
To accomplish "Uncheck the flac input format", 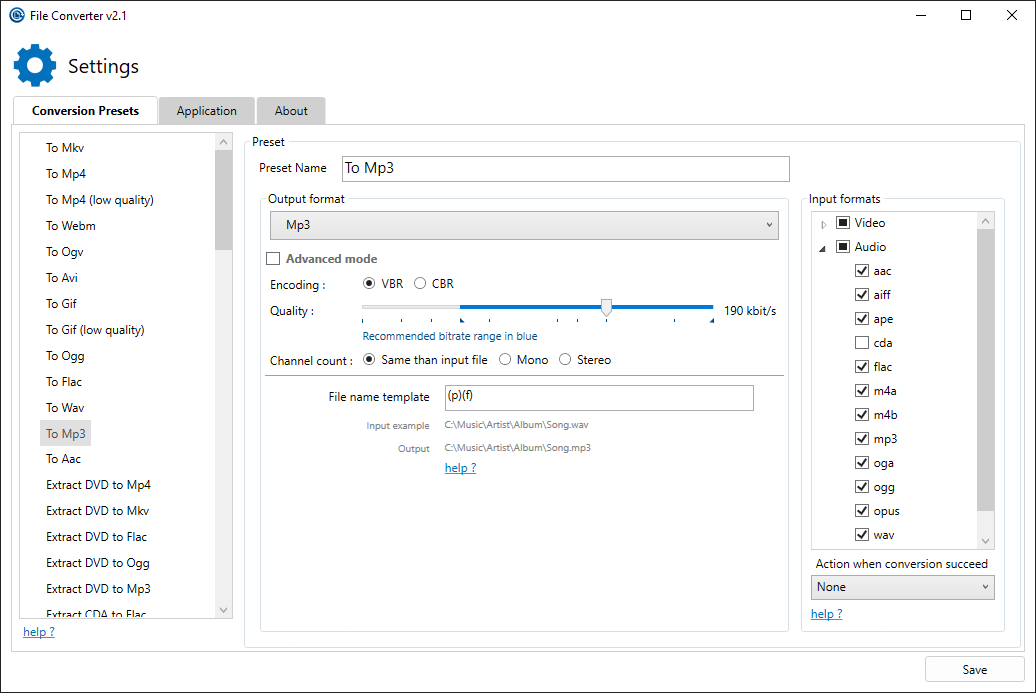I will tap(862, 366).
